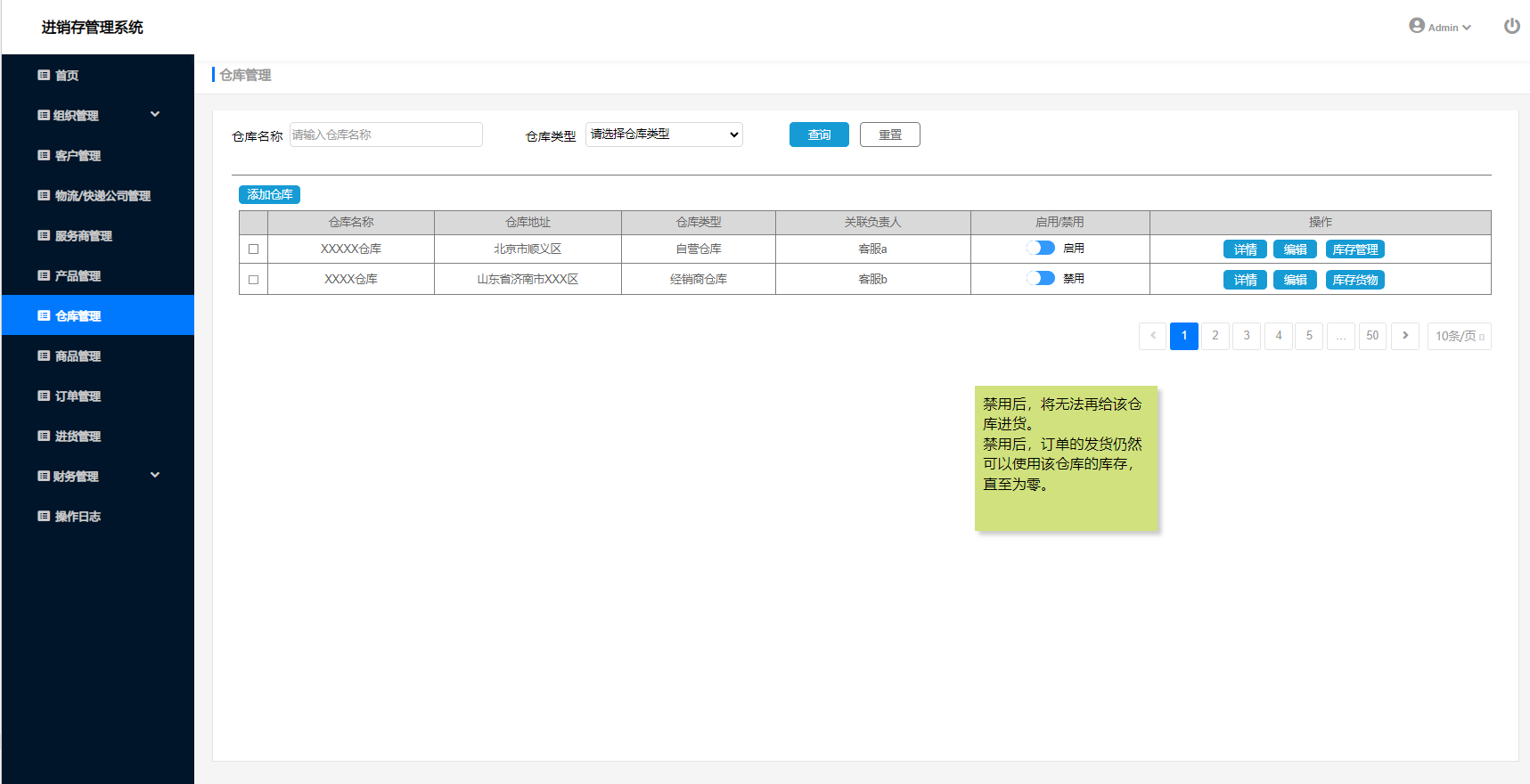1530x784 pixels.
Task: Click 编辑 for XXXXX仓库
Action: coord(1295,249)
